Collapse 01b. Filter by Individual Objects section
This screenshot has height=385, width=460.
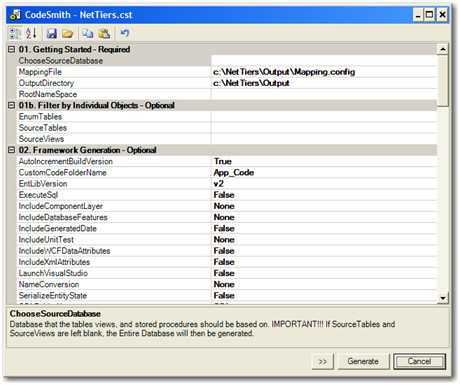tap(12, 105)
